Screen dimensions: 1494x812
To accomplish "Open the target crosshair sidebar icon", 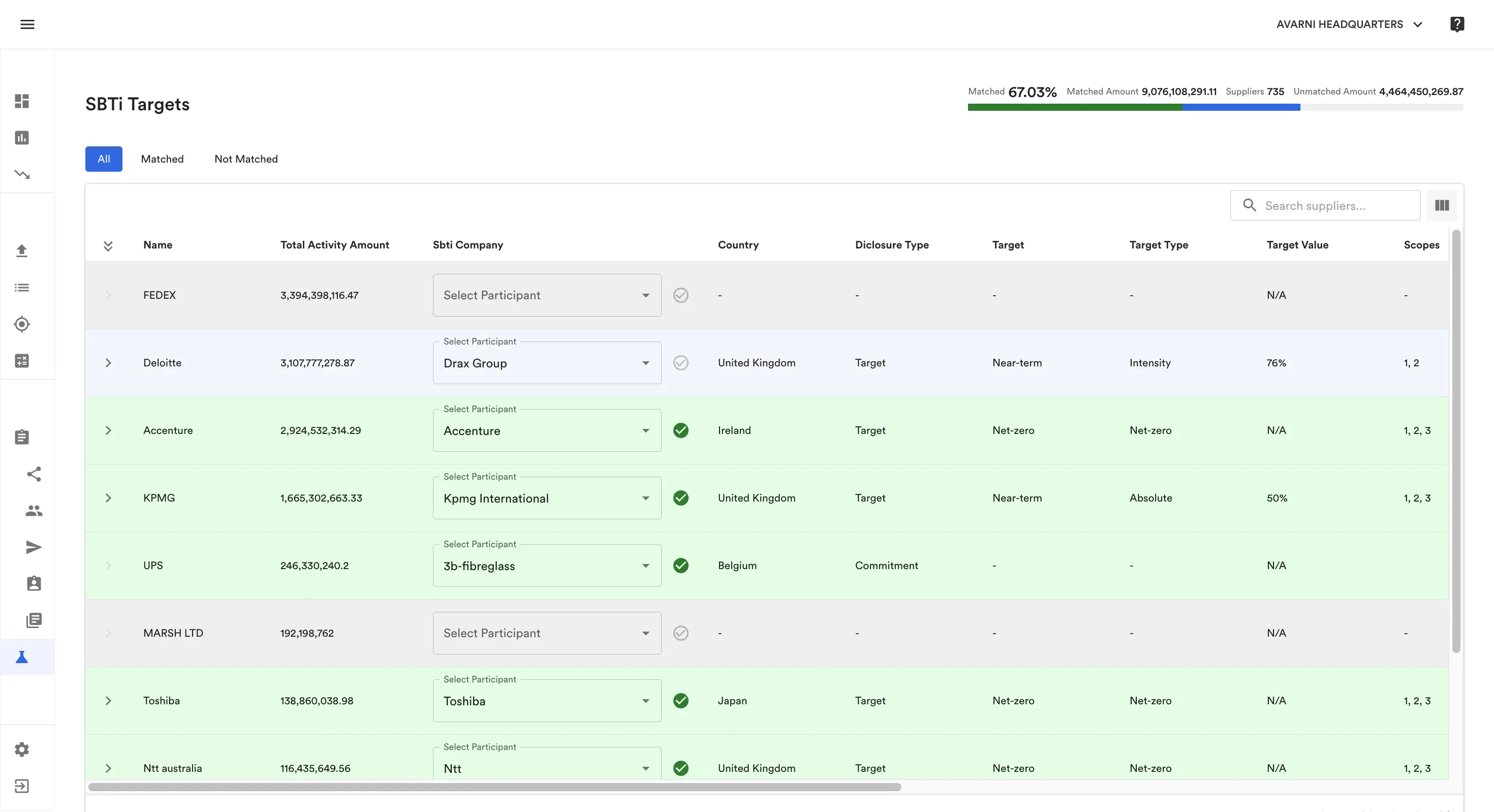I will [x=22, y=324].
